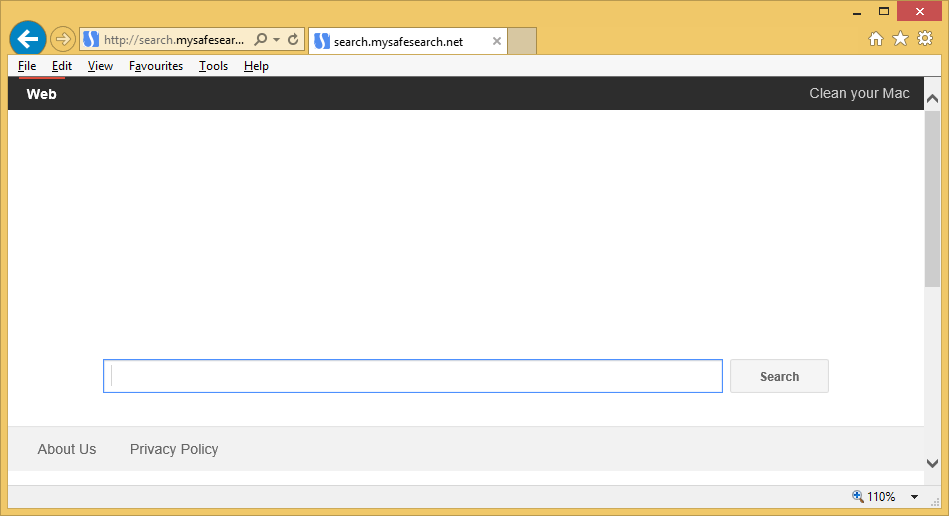Image resolution: width=949 pixels, height=528 pixels.
Task: Click the Search button
Action: pos(780,376)
